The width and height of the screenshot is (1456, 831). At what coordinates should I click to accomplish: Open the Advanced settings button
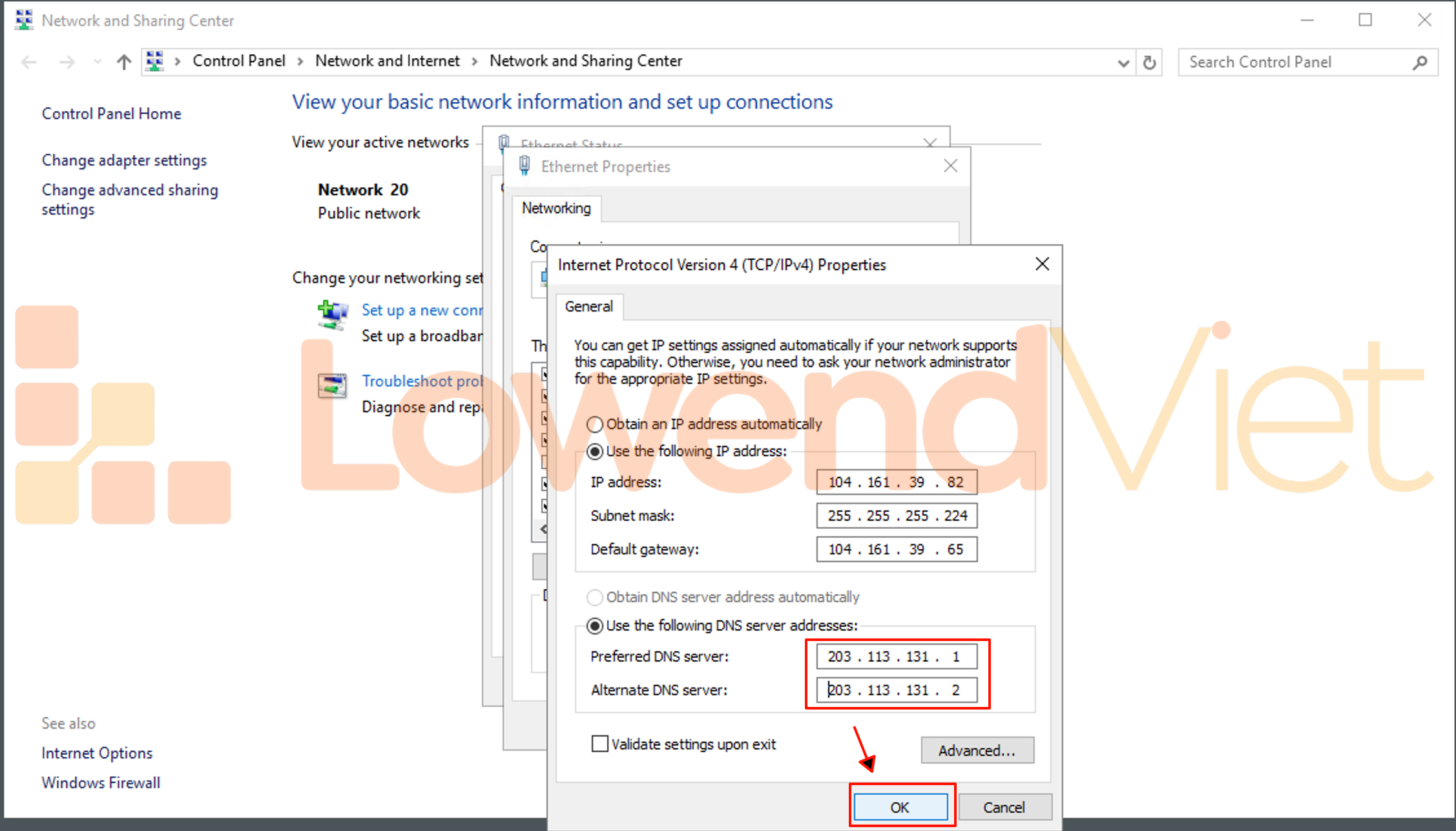pyautogui.click(x=977, y=750)
